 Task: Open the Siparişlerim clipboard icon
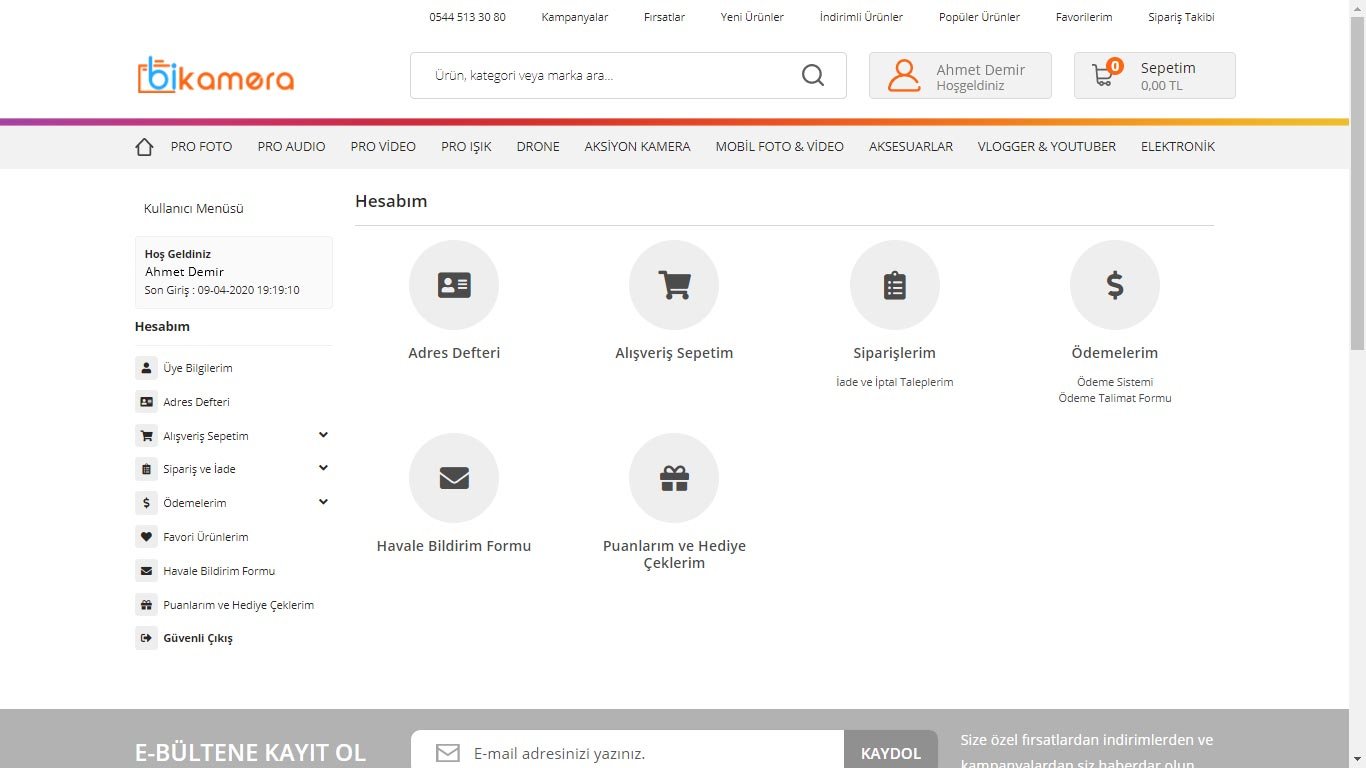point(894,285)
